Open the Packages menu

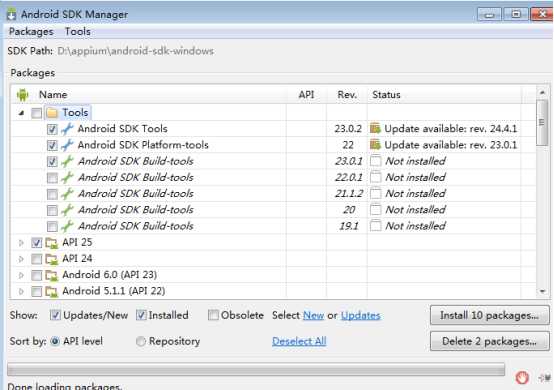[31, 32]
